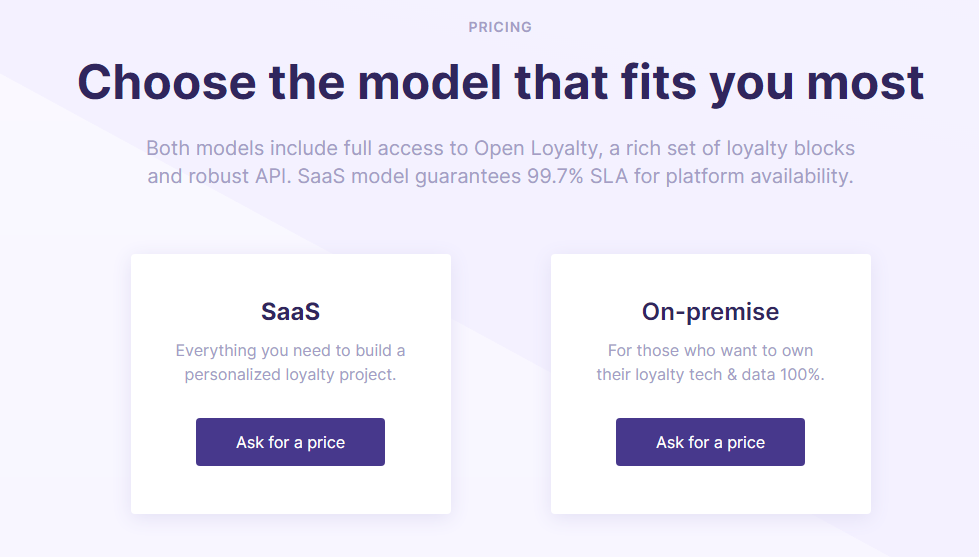Click 'For those who want to own' text
Viewport: 979px width, 557px height.
tap(710, 351)
